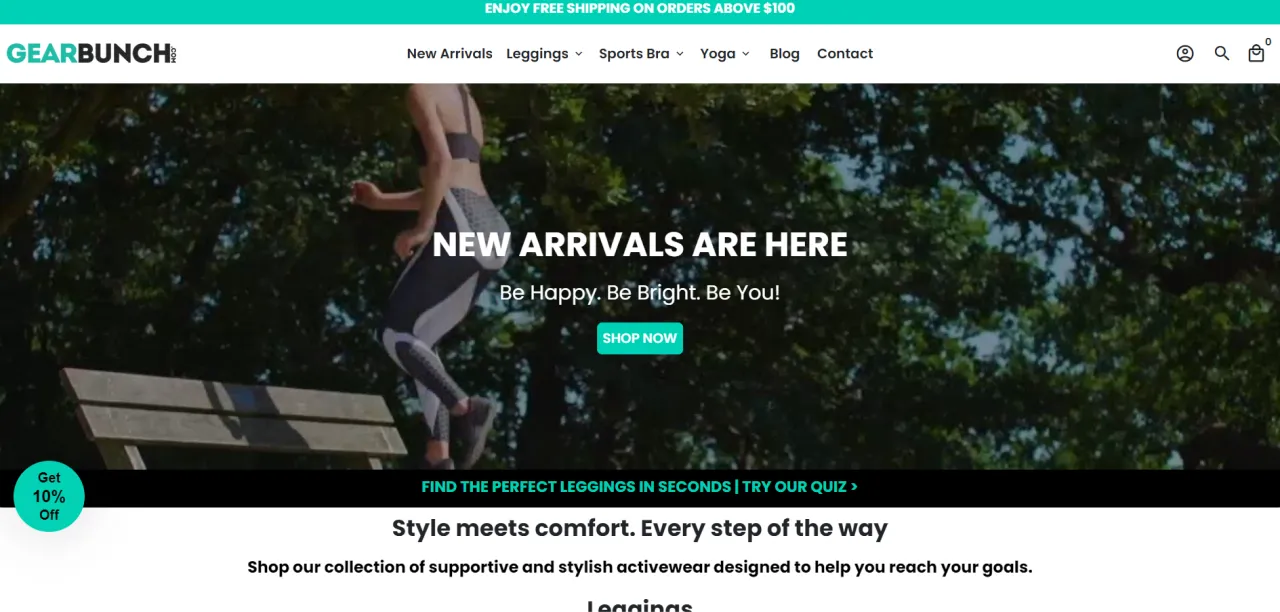Expand the Sports Bra dropdown chevron
The height and width of the screenshot is (612, 1280).
[680, 54]
